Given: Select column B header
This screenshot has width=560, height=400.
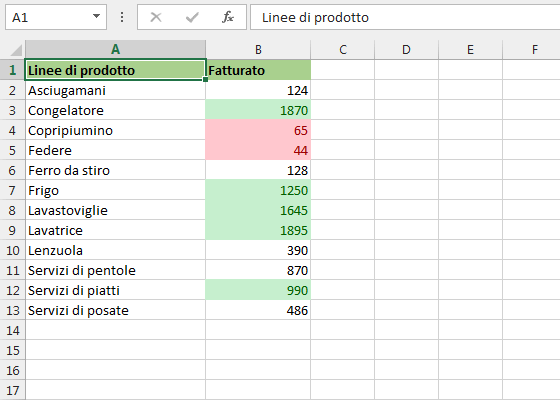Looking at the screenshot, I should click(x=258, y=49).
